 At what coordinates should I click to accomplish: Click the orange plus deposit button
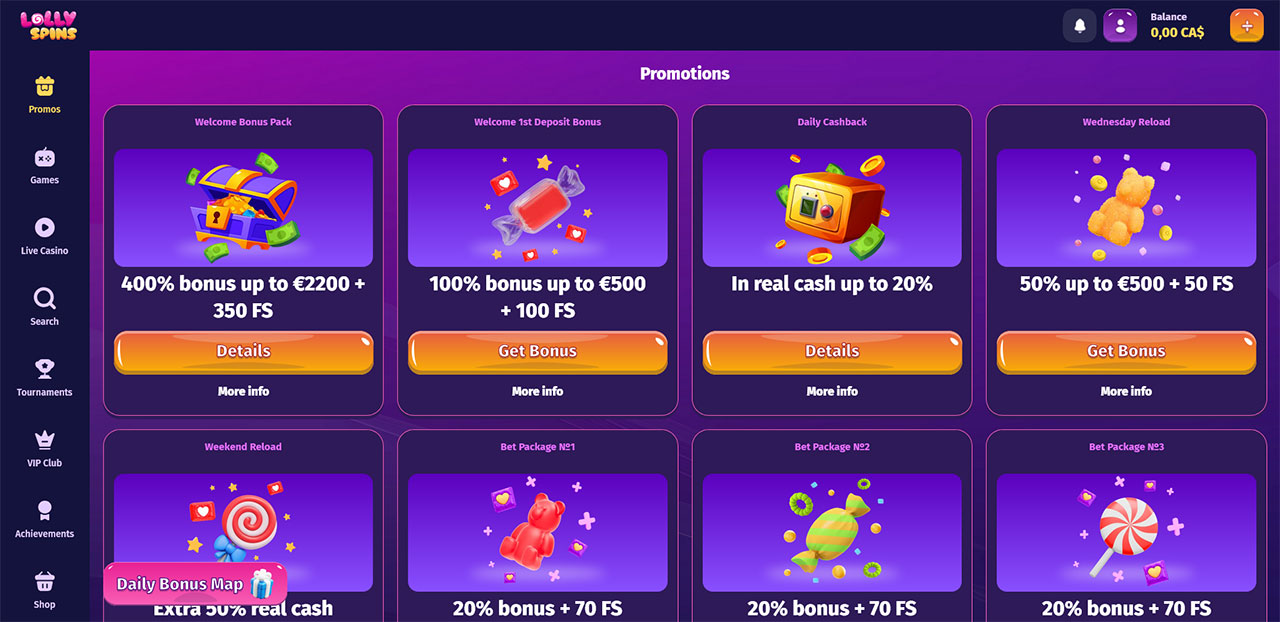point(1246,26)
